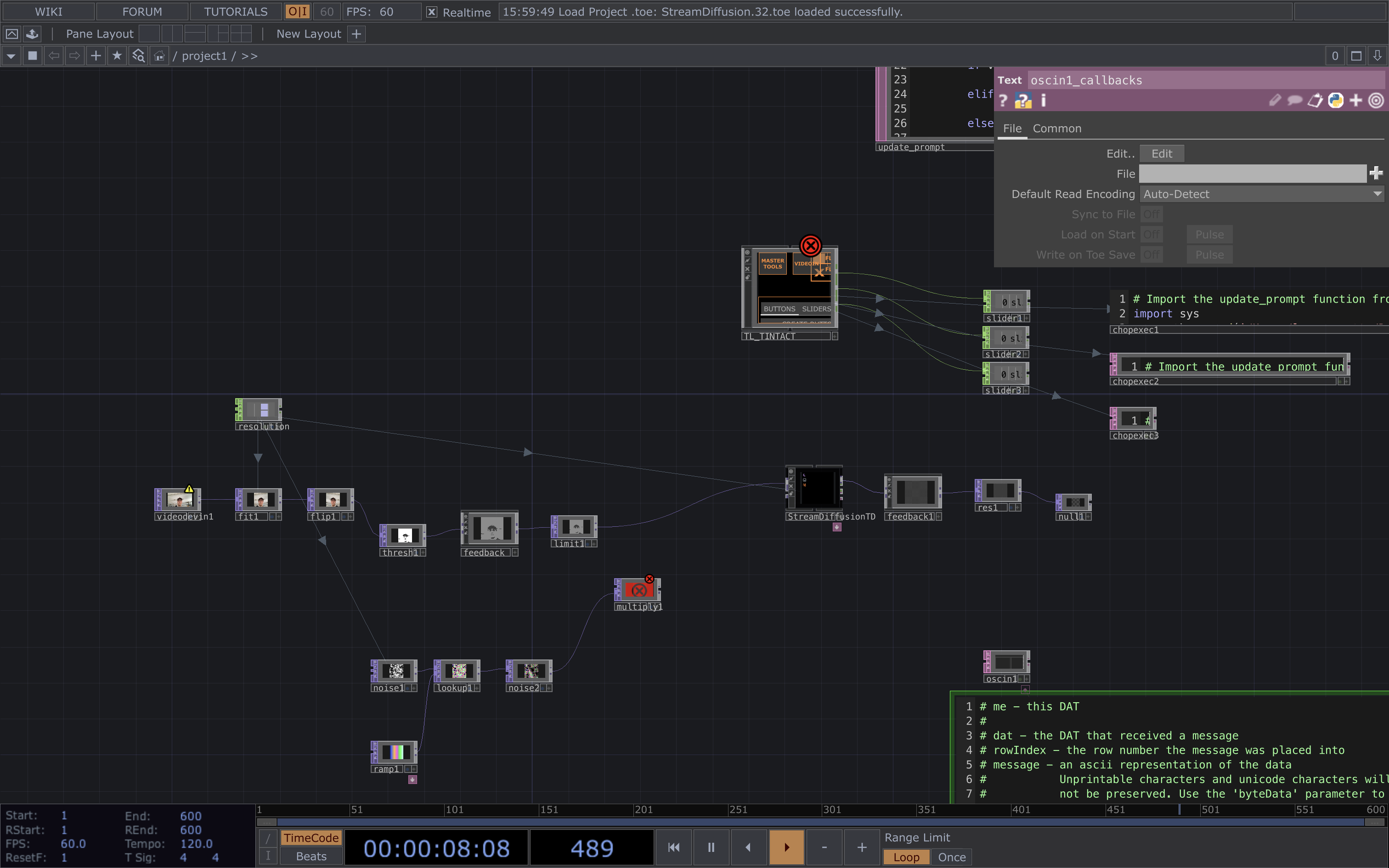Go forward with the right arrow
The image size is (1389, 868).
click(74, 56)
